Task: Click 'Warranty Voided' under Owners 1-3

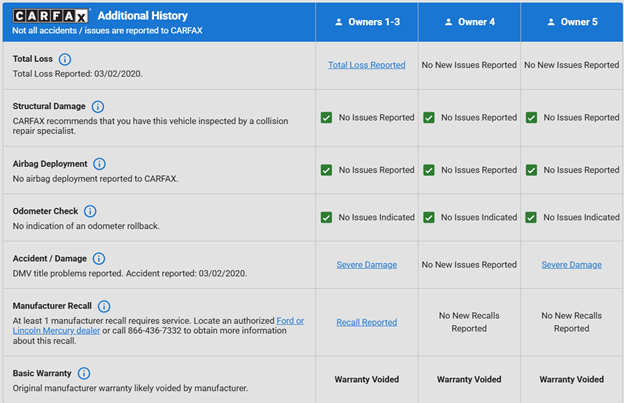Action: click(367, 380)
